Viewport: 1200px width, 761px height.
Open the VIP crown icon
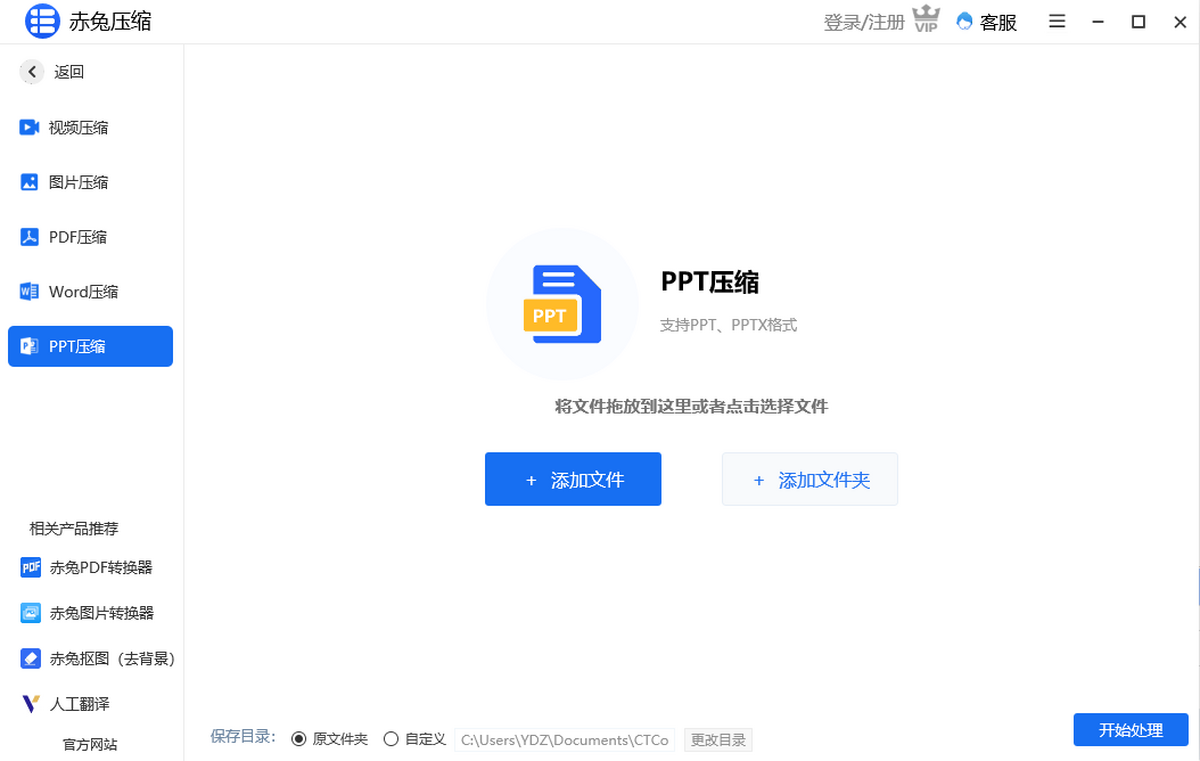pyautogui.click(x=927, y=21)
